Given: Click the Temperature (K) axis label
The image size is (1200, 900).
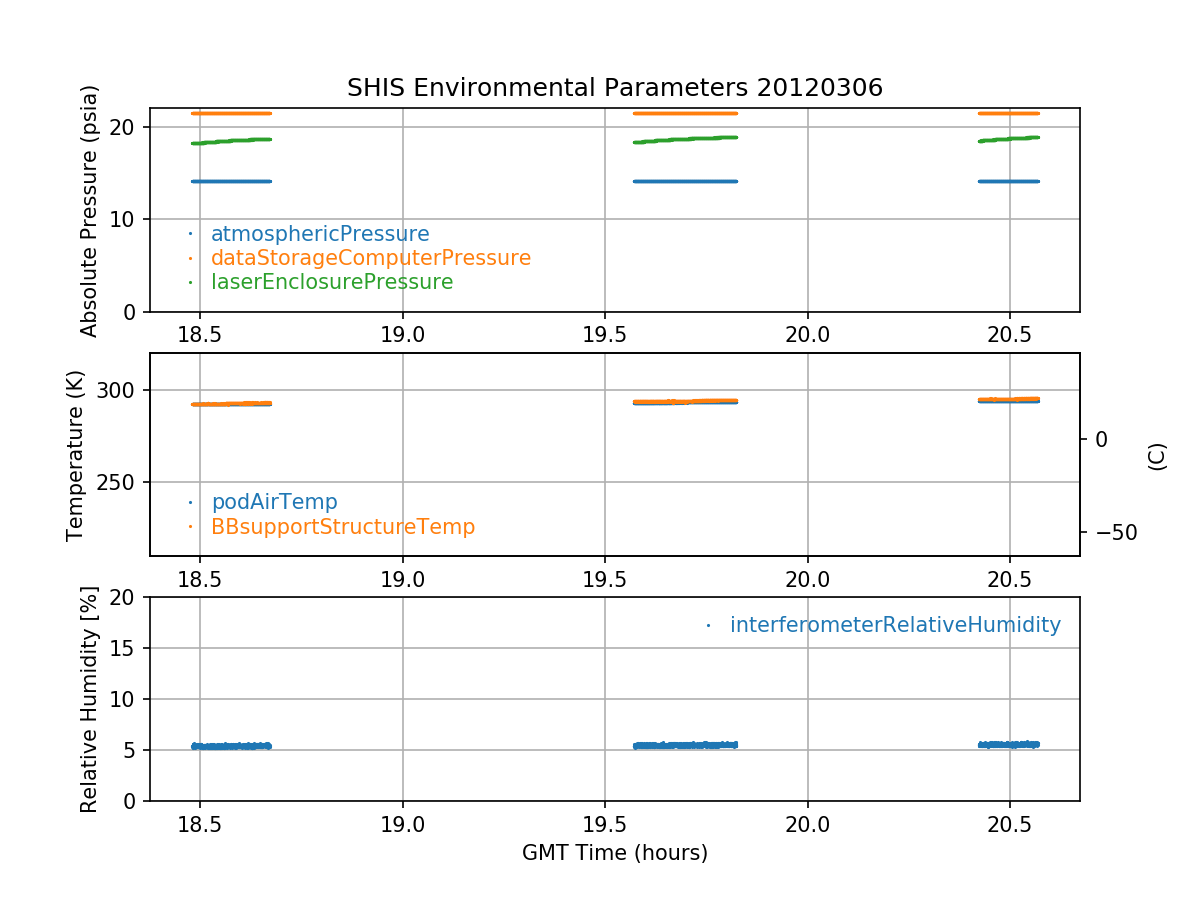Looking at the screenshot, I should pyautogui.click(x=76, y=455).
